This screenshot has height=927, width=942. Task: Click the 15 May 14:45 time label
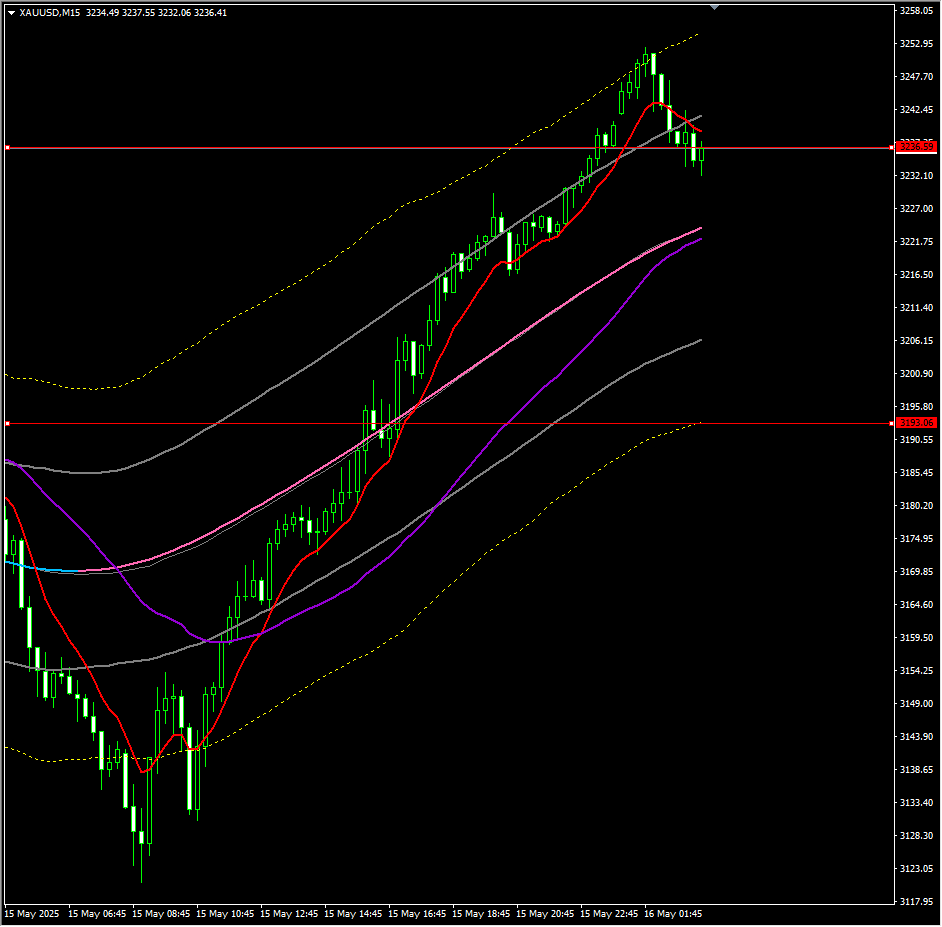[x=353, y=914]
